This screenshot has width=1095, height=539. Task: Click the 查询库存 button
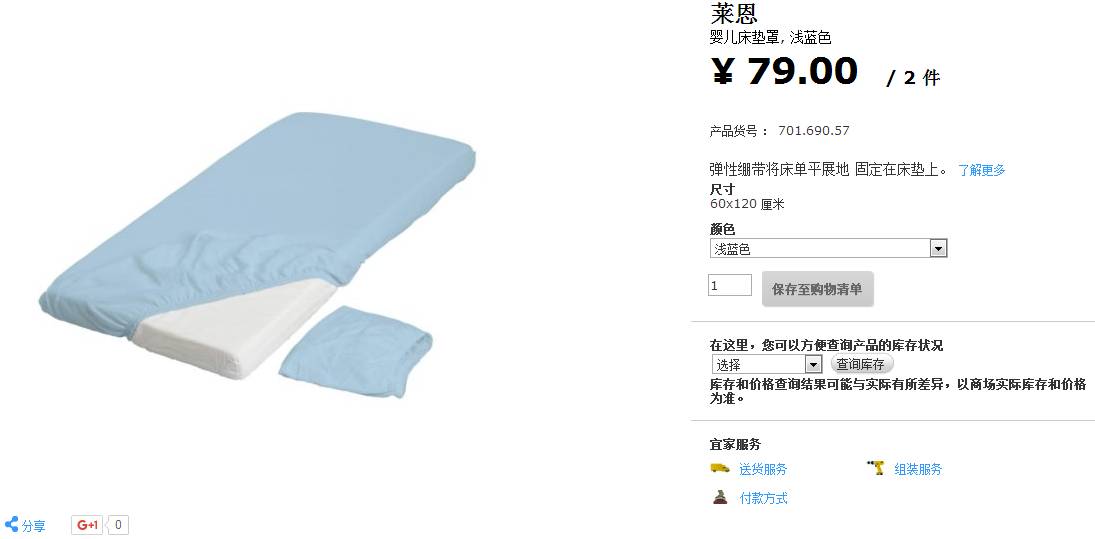click(x=861, y=364)
